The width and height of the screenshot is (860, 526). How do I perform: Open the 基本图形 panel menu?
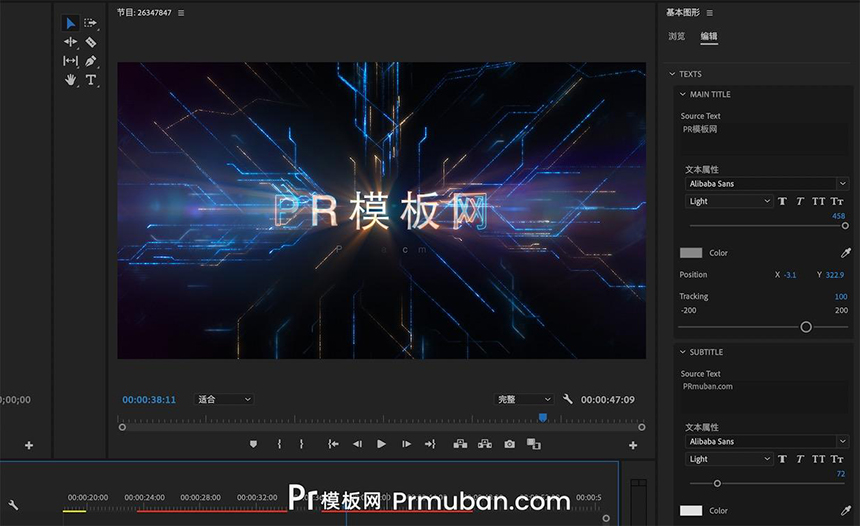coord(710,13)
